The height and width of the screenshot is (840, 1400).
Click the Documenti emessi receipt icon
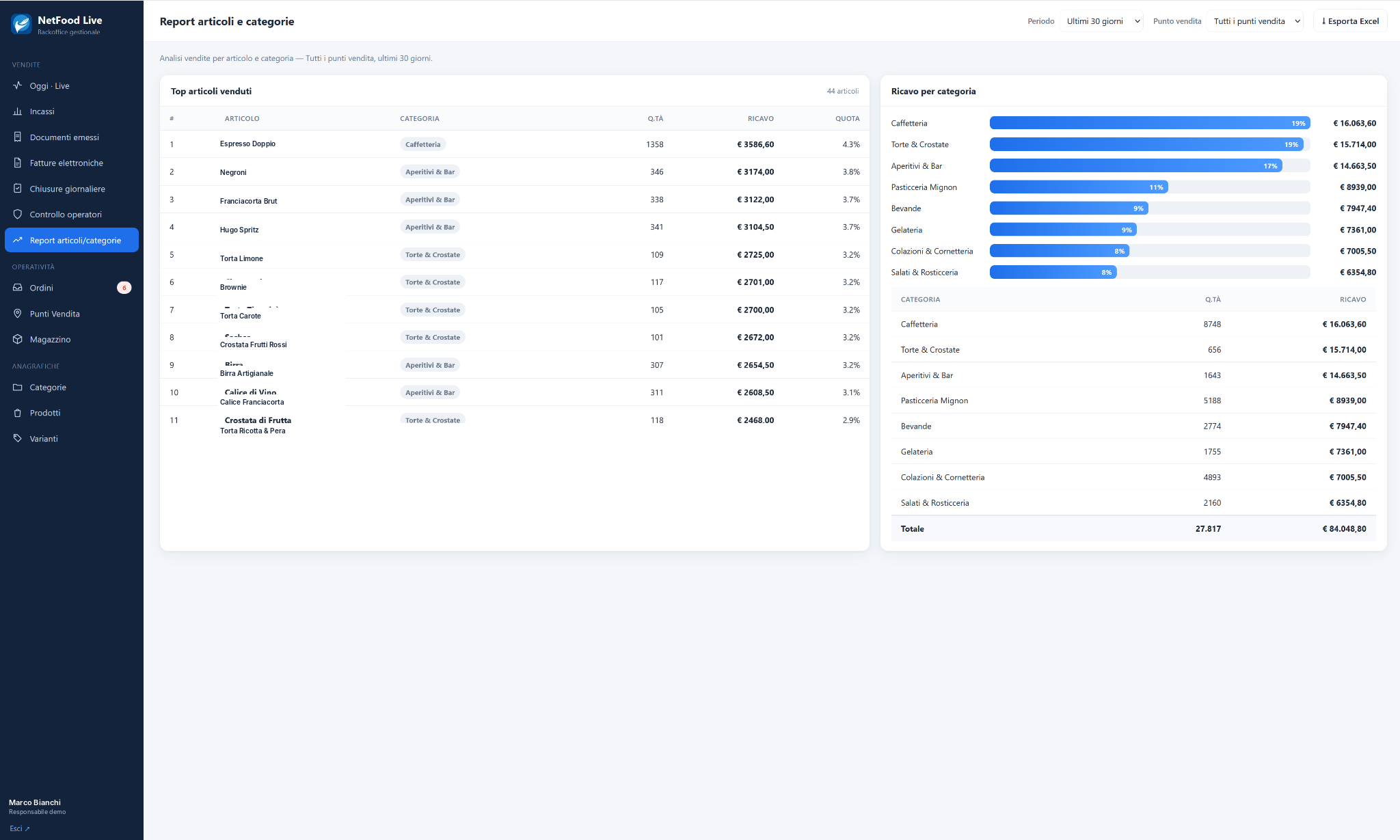(18, 137)
